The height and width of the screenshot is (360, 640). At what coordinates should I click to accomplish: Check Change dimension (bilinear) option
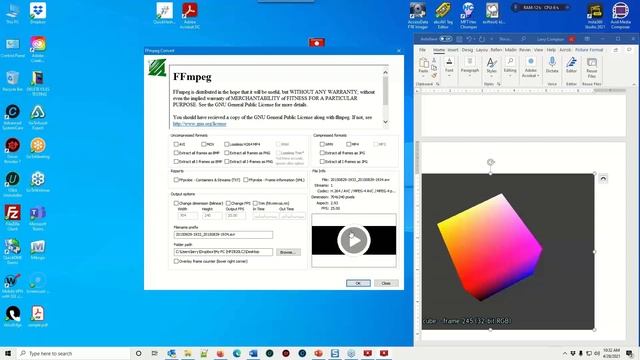click(x=176, y=203)
